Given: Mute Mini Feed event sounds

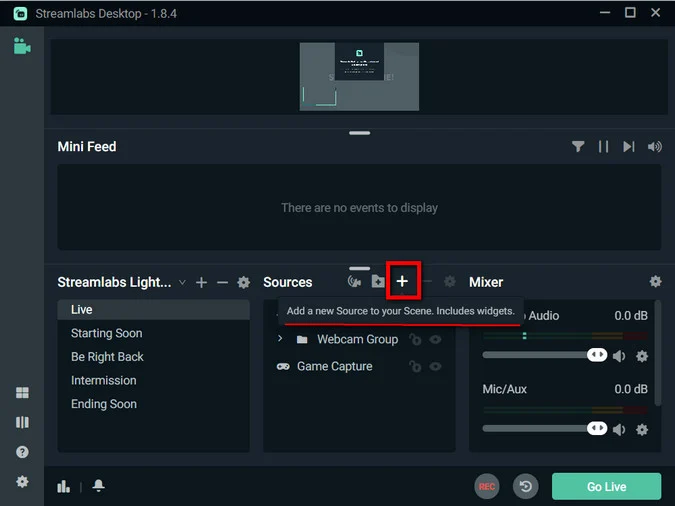Looking at the screenshot, I should pos(655,147).
